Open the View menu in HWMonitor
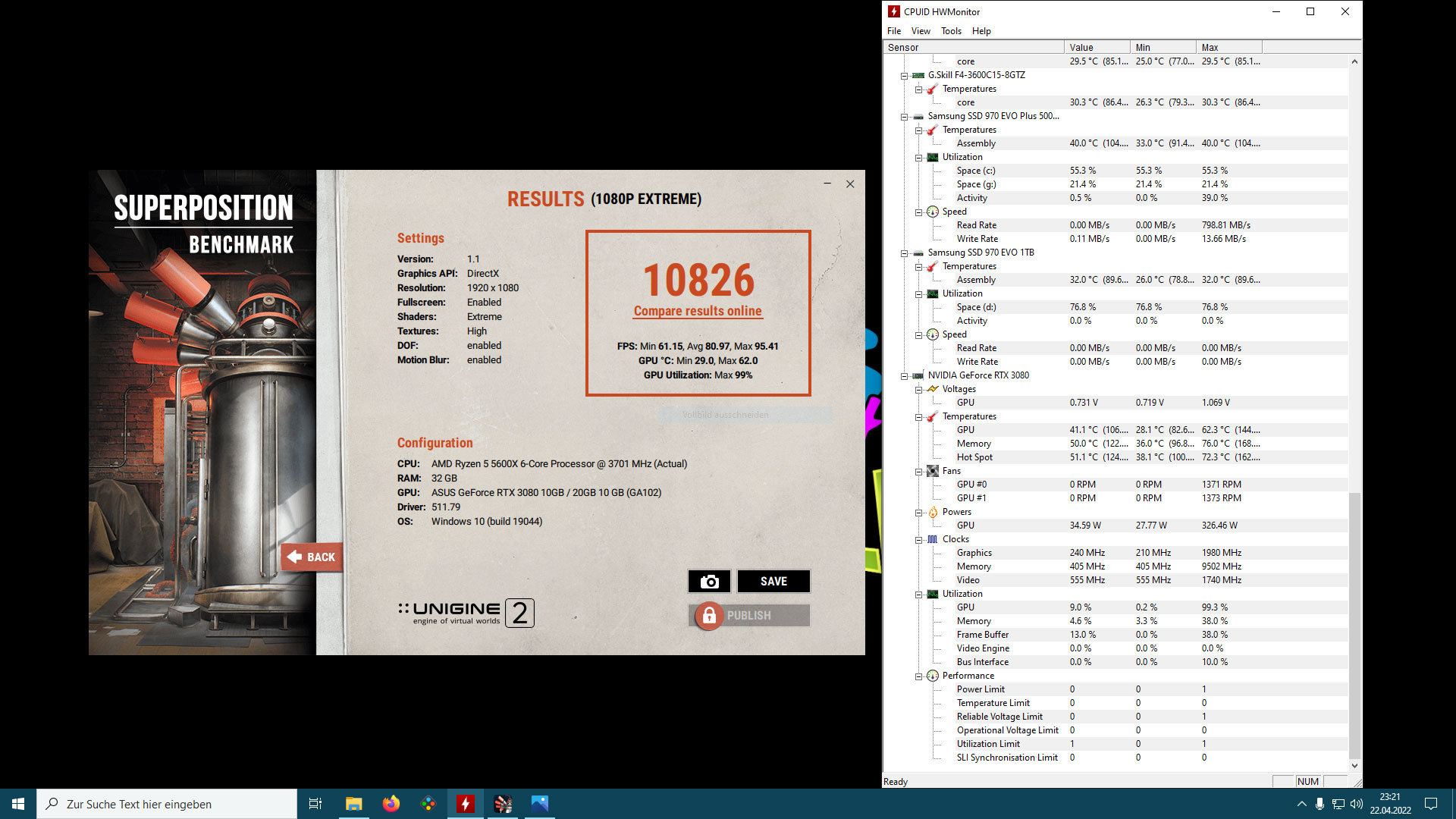This screenshot has width=1456, height=819. 921,31
